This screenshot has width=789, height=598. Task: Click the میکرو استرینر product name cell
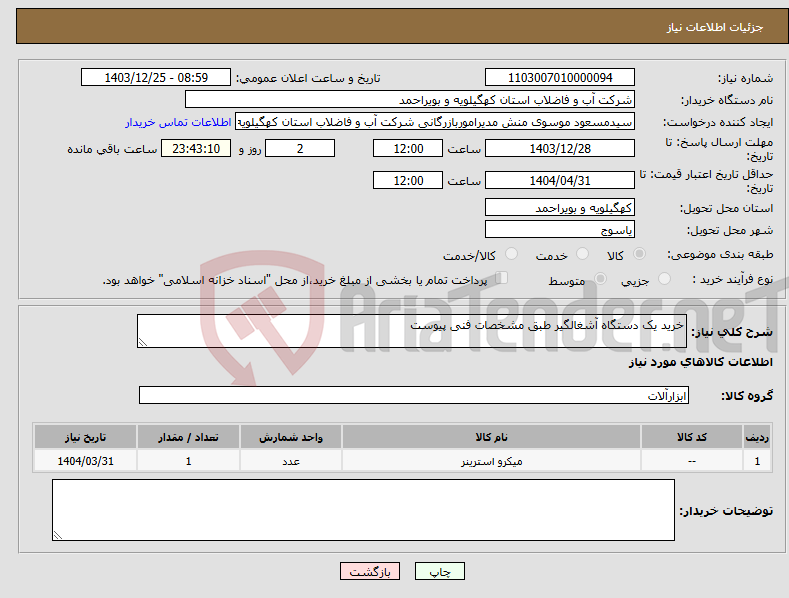click(x=491, y=461)
